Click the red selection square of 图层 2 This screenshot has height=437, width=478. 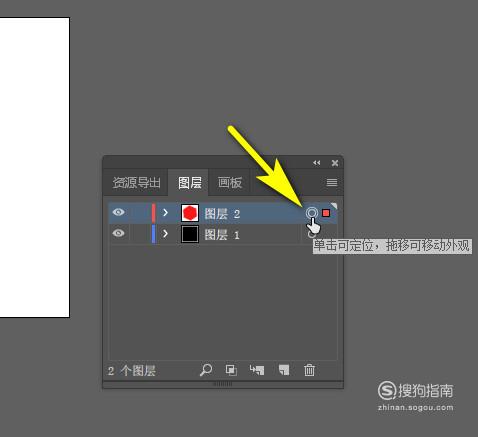coord(326,213)
